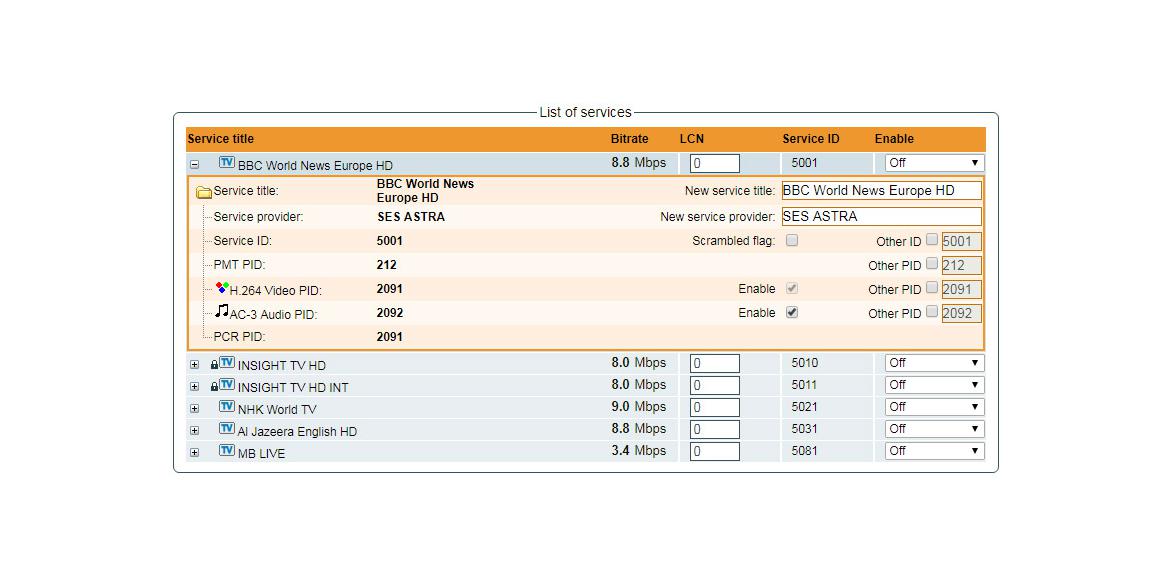Open the Enable dropdown for NHK World TV
1170x580 pixels.
pos(933,407)
